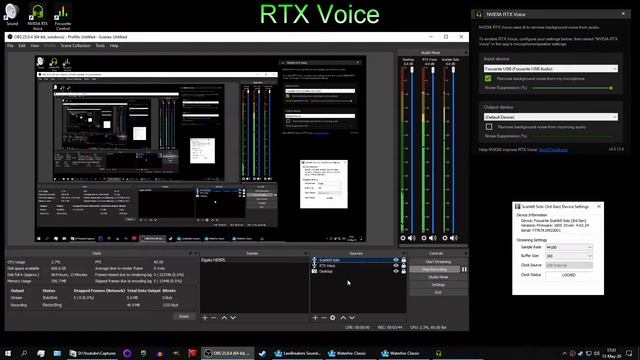
Task: Open NVIDIA RTX Voice desktop shortcut
Action: (38, 17)
